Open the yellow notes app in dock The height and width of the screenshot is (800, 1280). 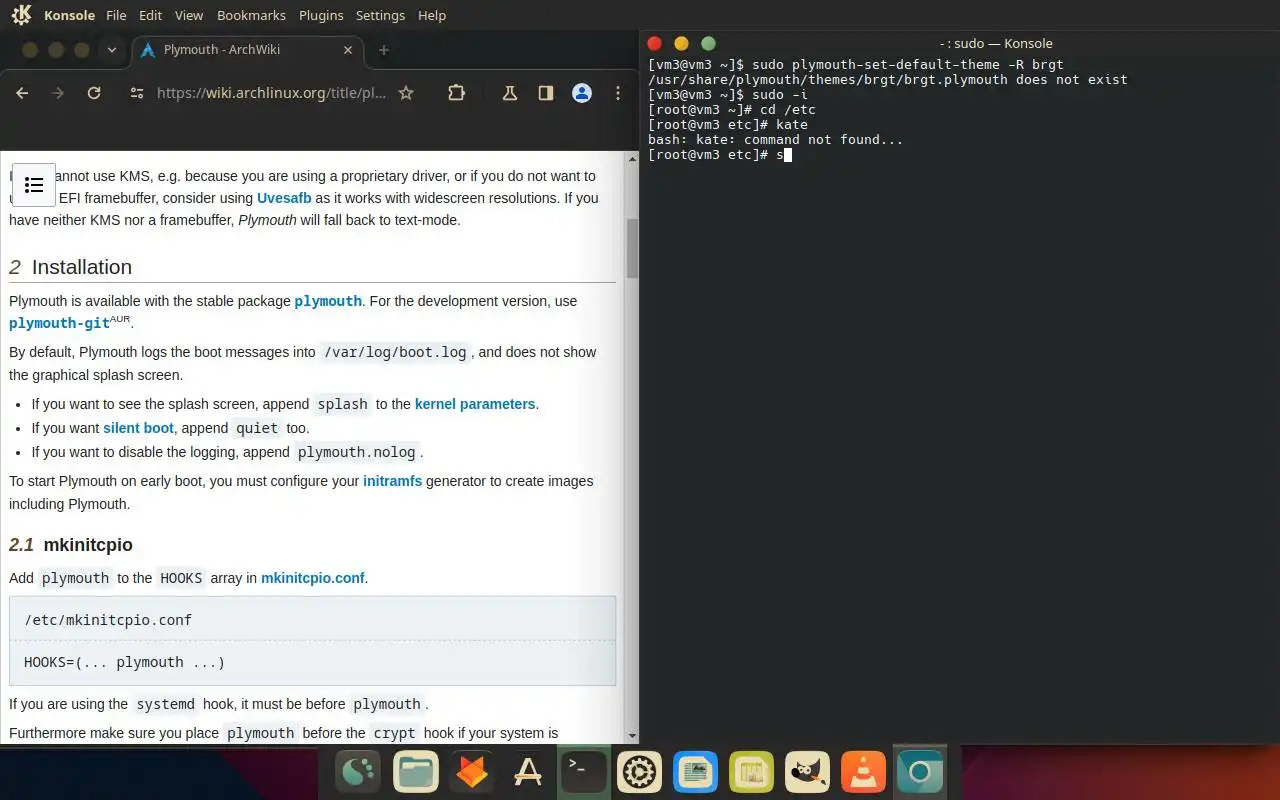coord(751,772)
